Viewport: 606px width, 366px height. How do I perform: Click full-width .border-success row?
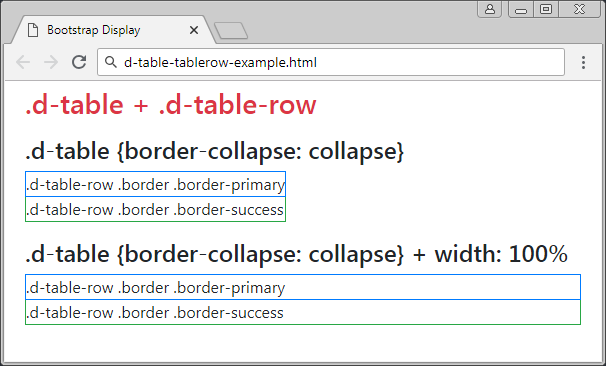tap(303, 312)
